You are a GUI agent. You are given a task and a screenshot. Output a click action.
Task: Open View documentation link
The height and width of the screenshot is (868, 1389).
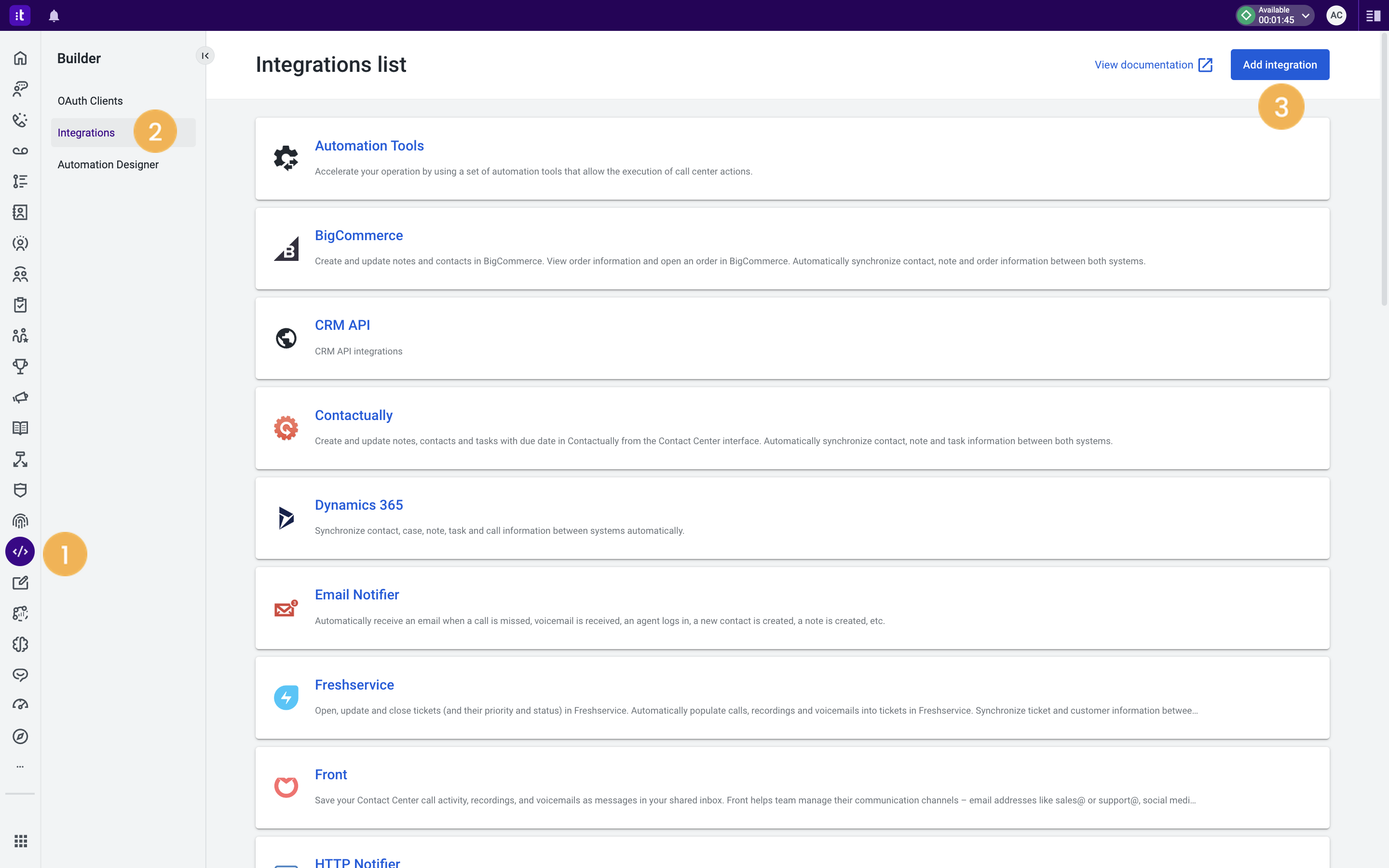point(1153,65)
